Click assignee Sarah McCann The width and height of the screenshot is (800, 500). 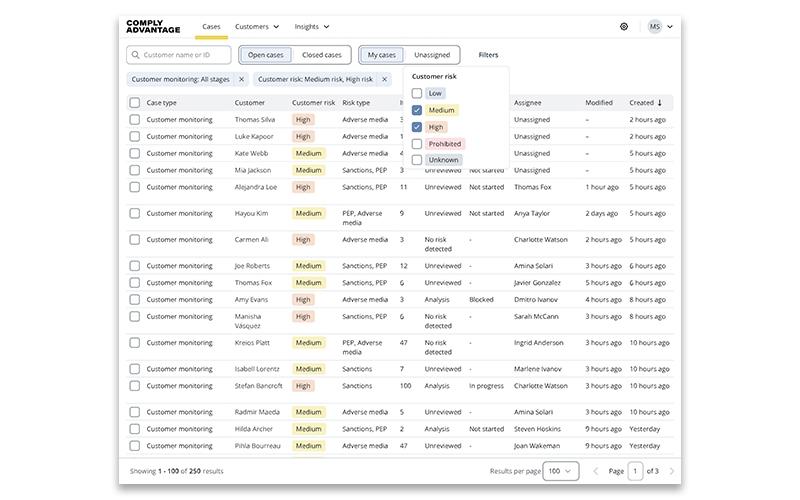click(536, 316)
